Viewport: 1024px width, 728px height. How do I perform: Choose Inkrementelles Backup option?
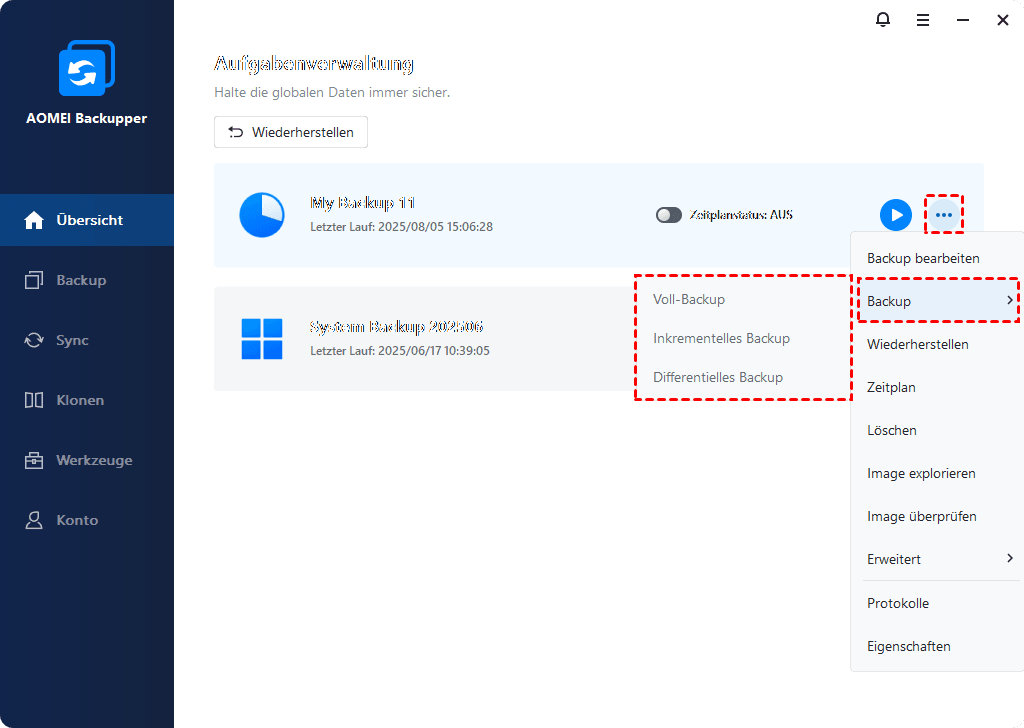click(721, 338)
